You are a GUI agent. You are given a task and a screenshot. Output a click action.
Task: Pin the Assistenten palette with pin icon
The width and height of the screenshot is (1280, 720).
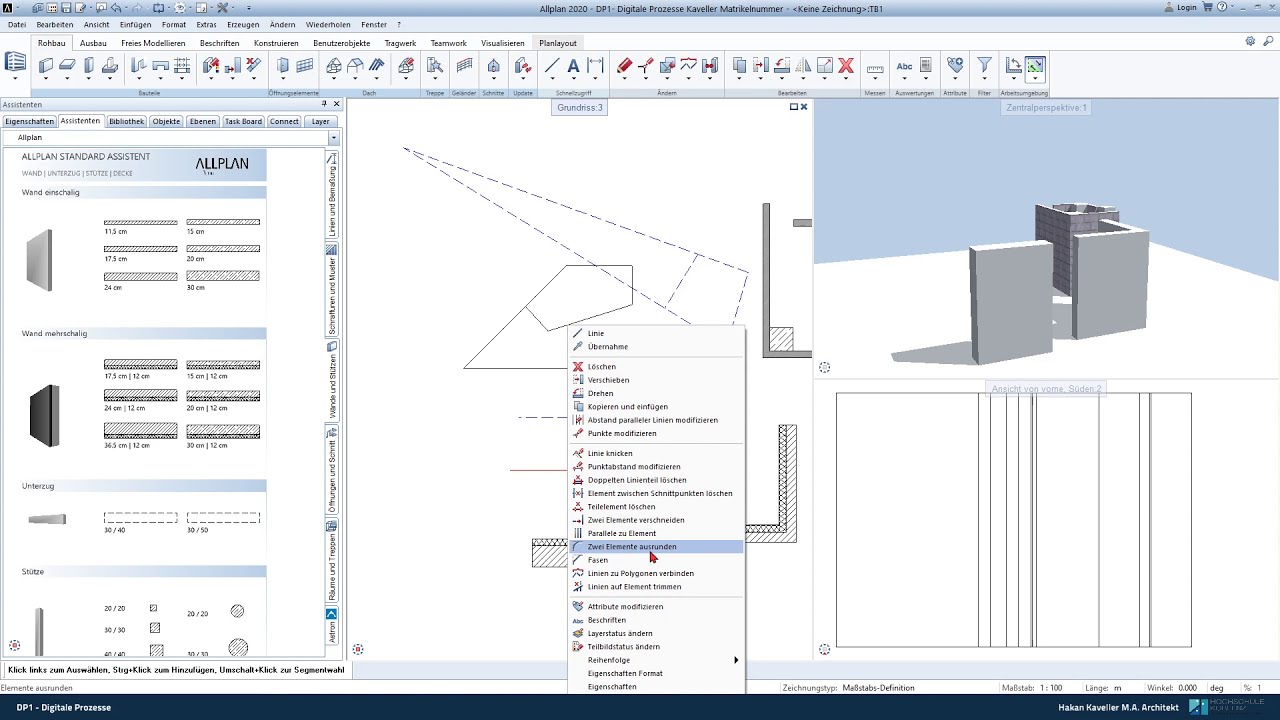(x=324, y=104)
